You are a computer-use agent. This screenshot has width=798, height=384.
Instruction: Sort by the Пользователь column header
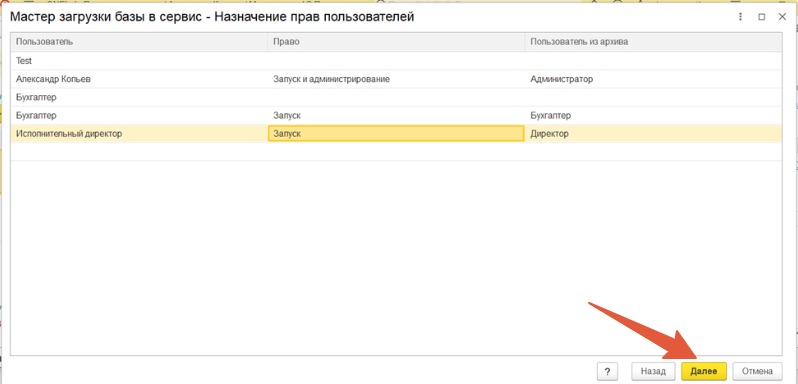[x=139, y=42]
